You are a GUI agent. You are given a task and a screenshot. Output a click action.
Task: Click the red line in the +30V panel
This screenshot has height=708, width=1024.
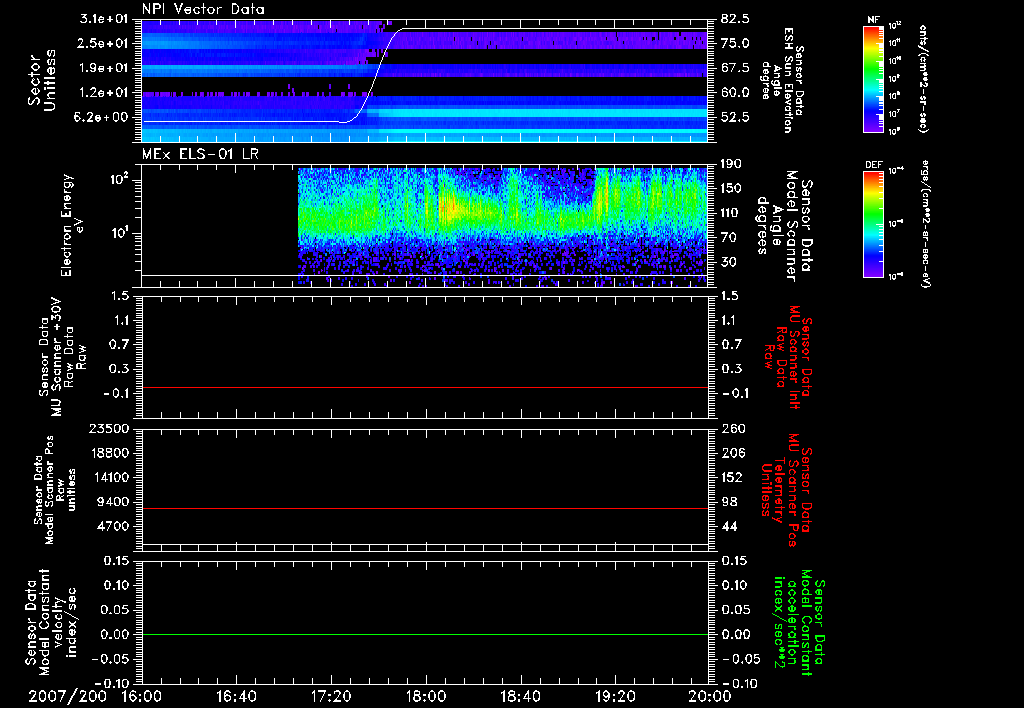(425, 388)
